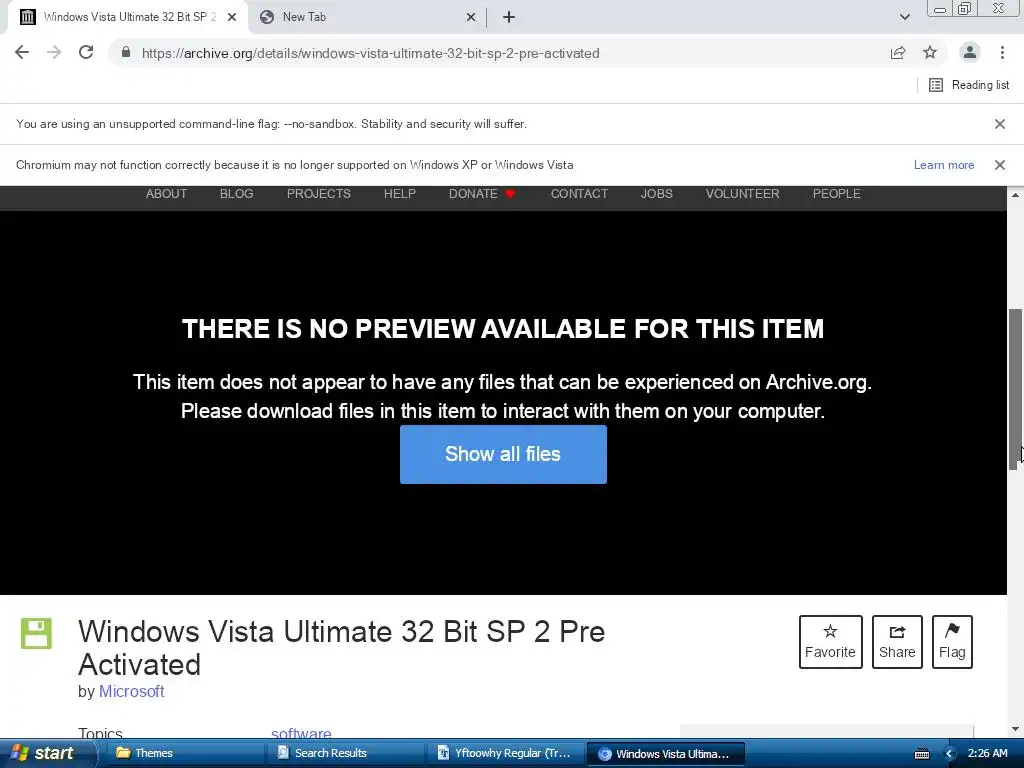Click the Flag button
1024x768 pixels.
tap(952, 641)
